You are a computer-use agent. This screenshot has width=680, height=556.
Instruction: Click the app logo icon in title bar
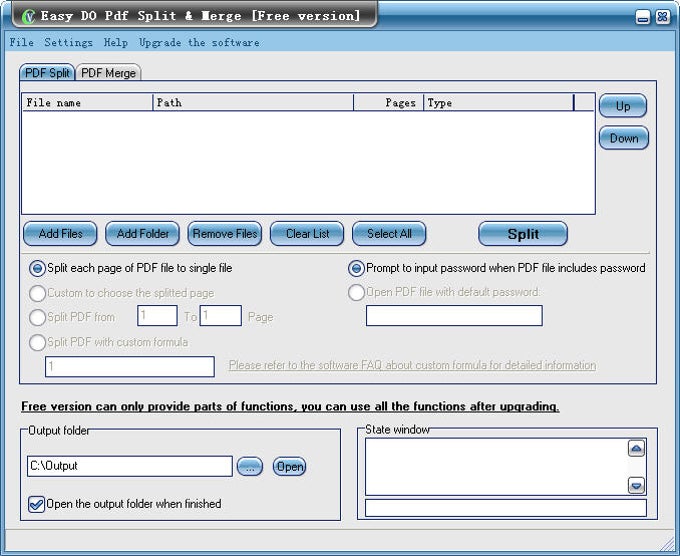click(x=28, y=17)
